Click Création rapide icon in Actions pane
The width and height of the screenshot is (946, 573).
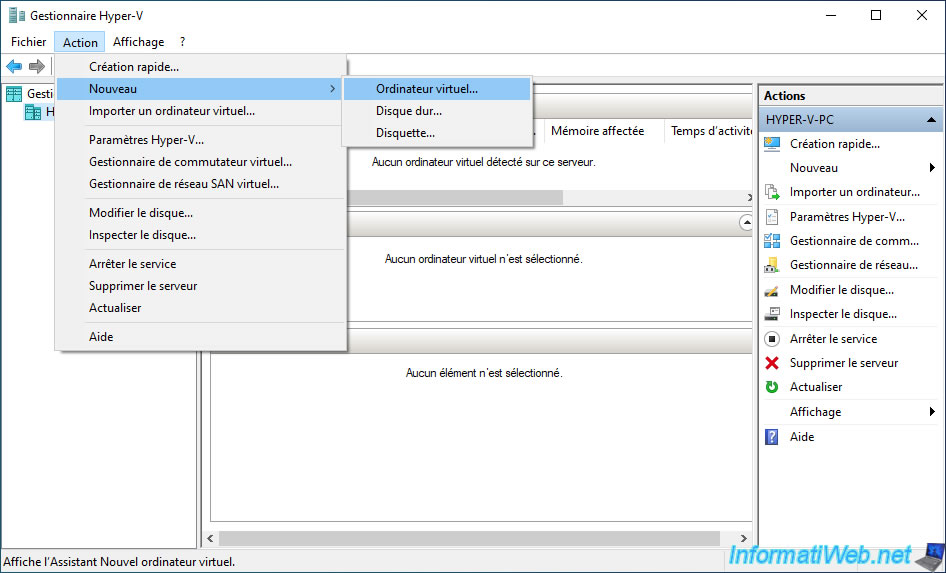tap(772, 144)
